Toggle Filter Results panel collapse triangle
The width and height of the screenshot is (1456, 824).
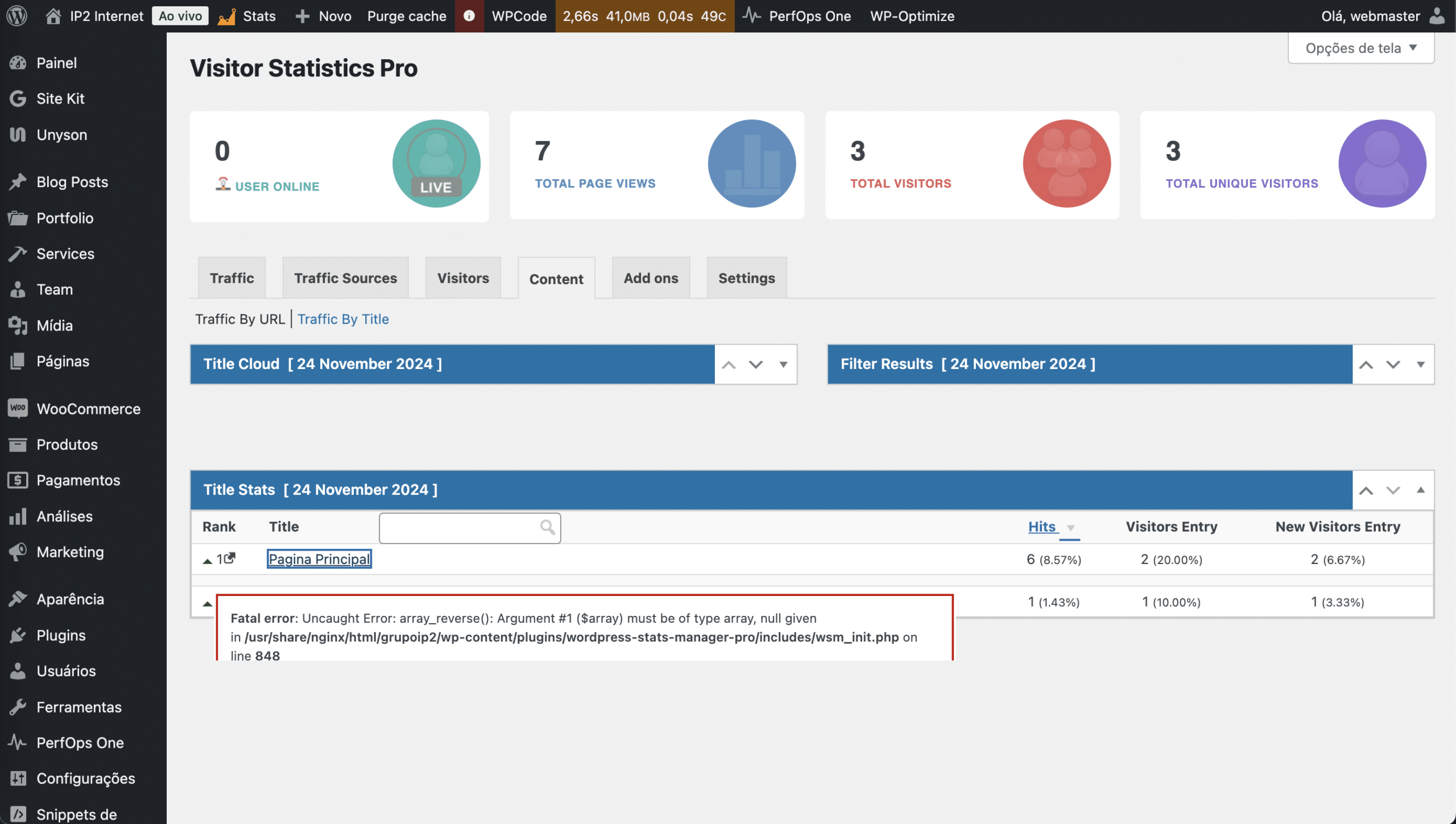[x=1421, y=365]
